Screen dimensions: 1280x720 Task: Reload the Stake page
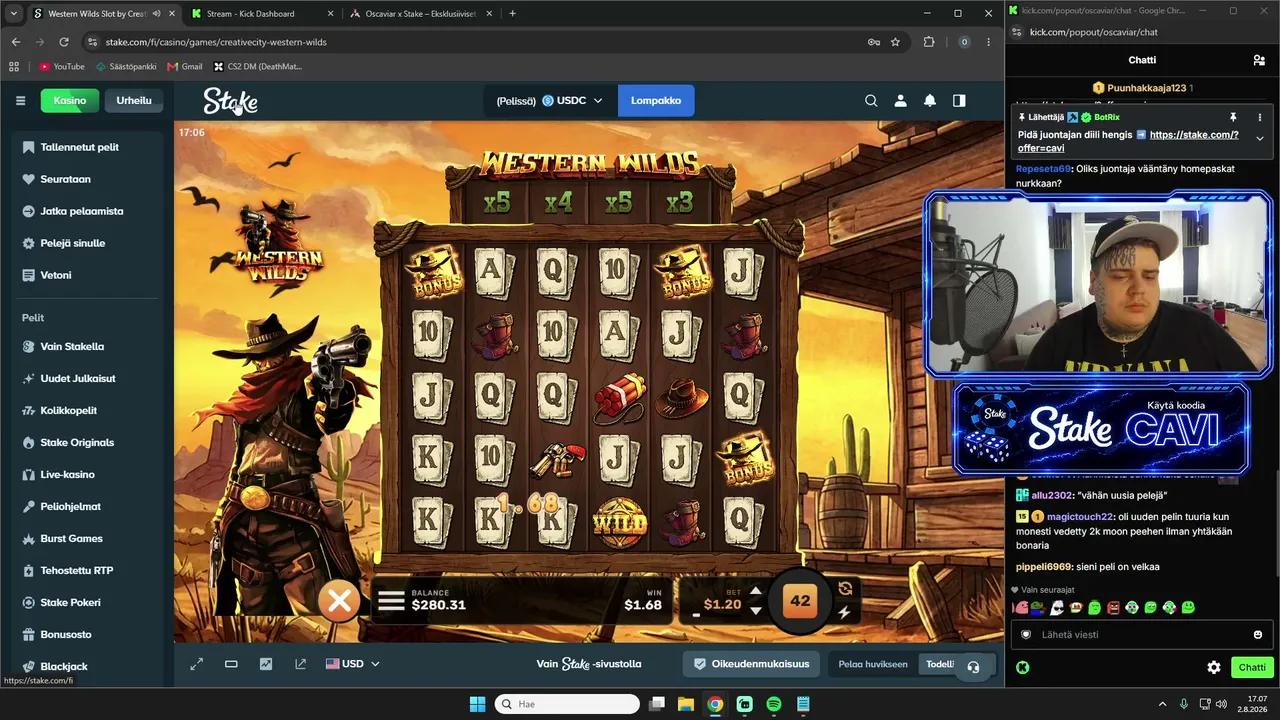pyautogui.click(x=64, y=42)
